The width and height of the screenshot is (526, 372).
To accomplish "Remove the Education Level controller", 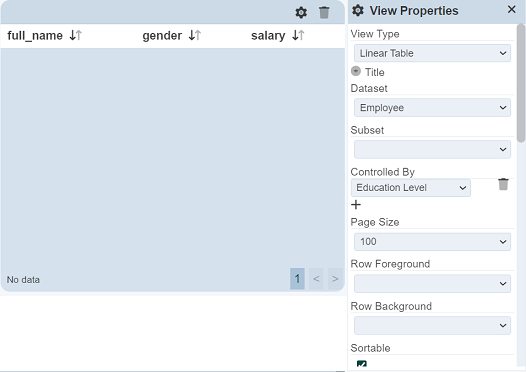I will click(x=503, y=184).
